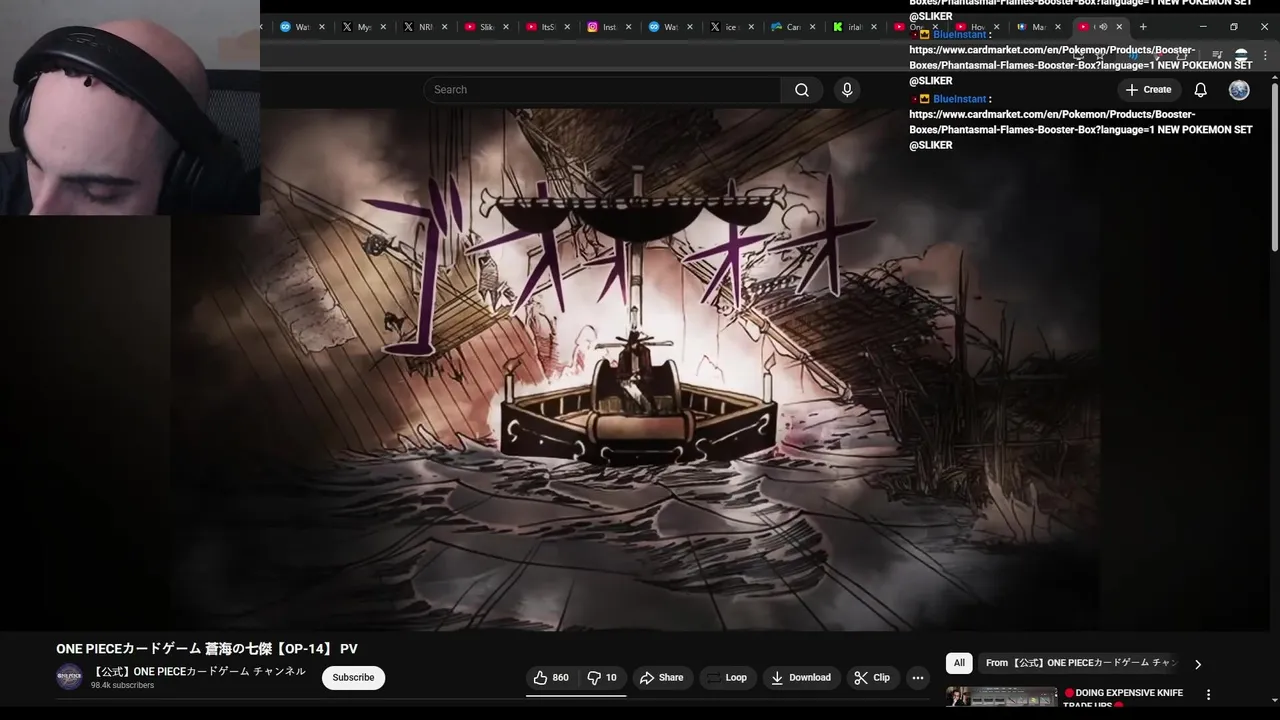Mute audio icon on active tab
The image size is (1280, 720).
click(x=1103, y=27)
